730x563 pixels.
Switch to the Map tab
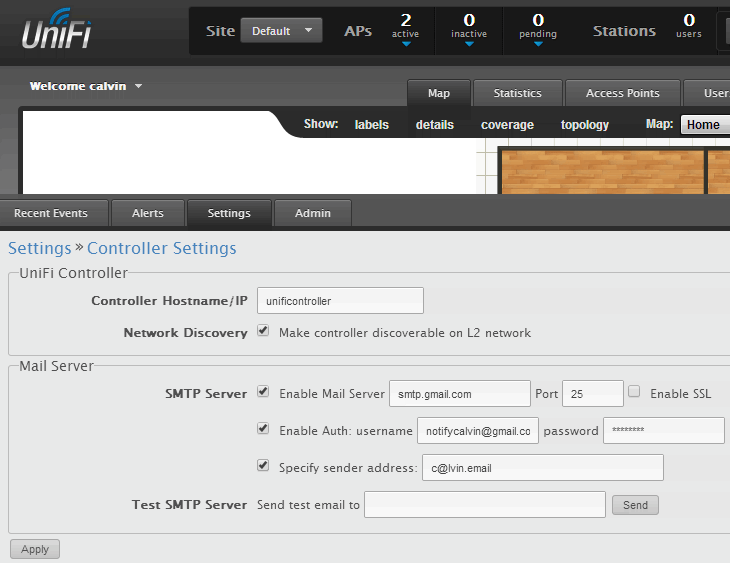439,93
